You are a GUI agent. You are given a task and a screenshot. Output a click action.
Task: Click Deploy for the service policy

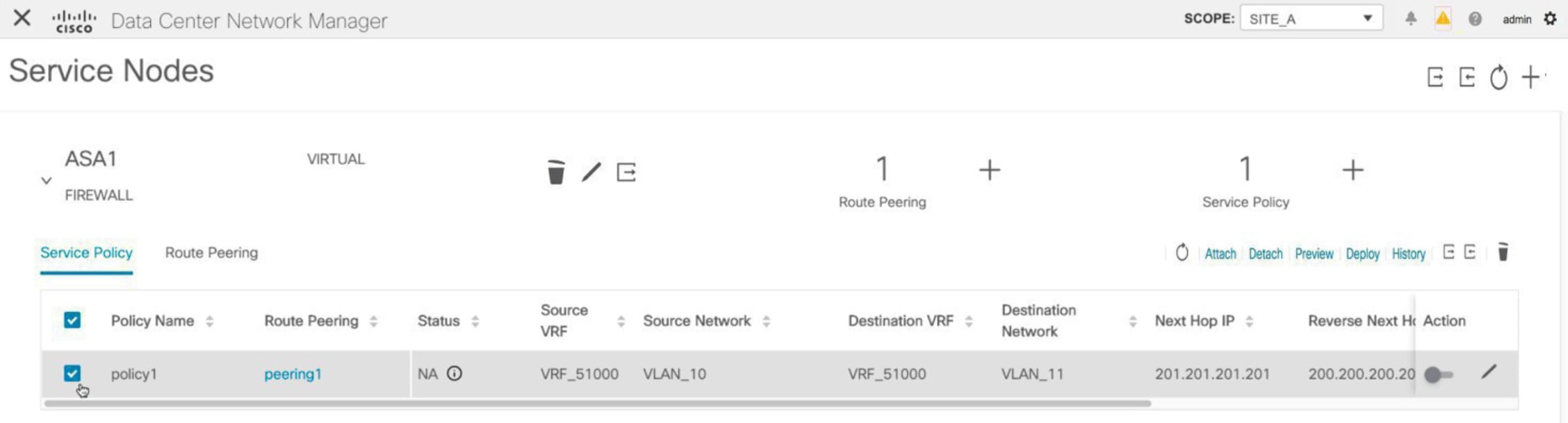tap(1362, 254)
